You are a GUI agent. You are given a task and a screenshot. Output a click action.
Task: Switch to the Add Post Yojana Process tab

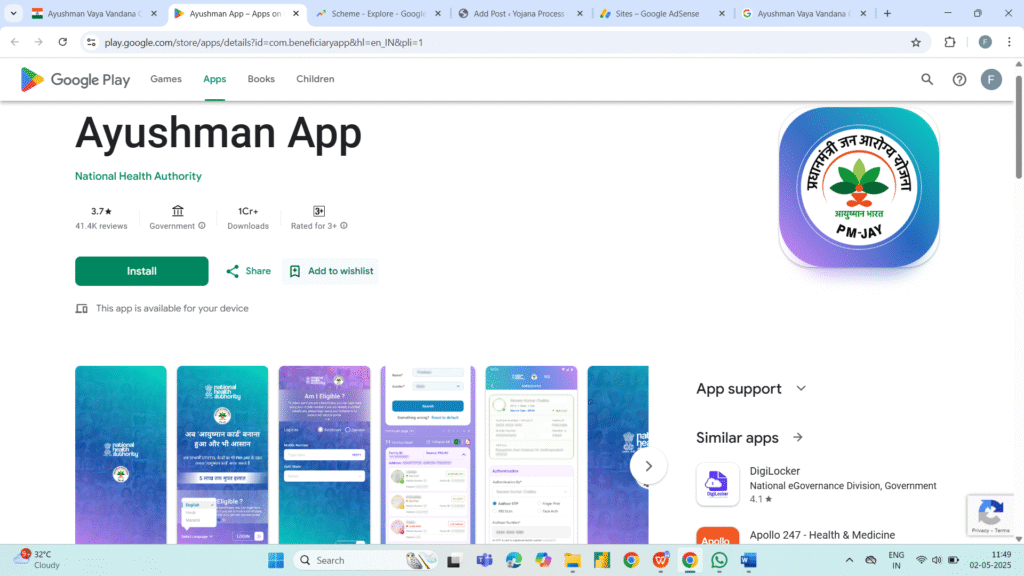coord(520,13)
